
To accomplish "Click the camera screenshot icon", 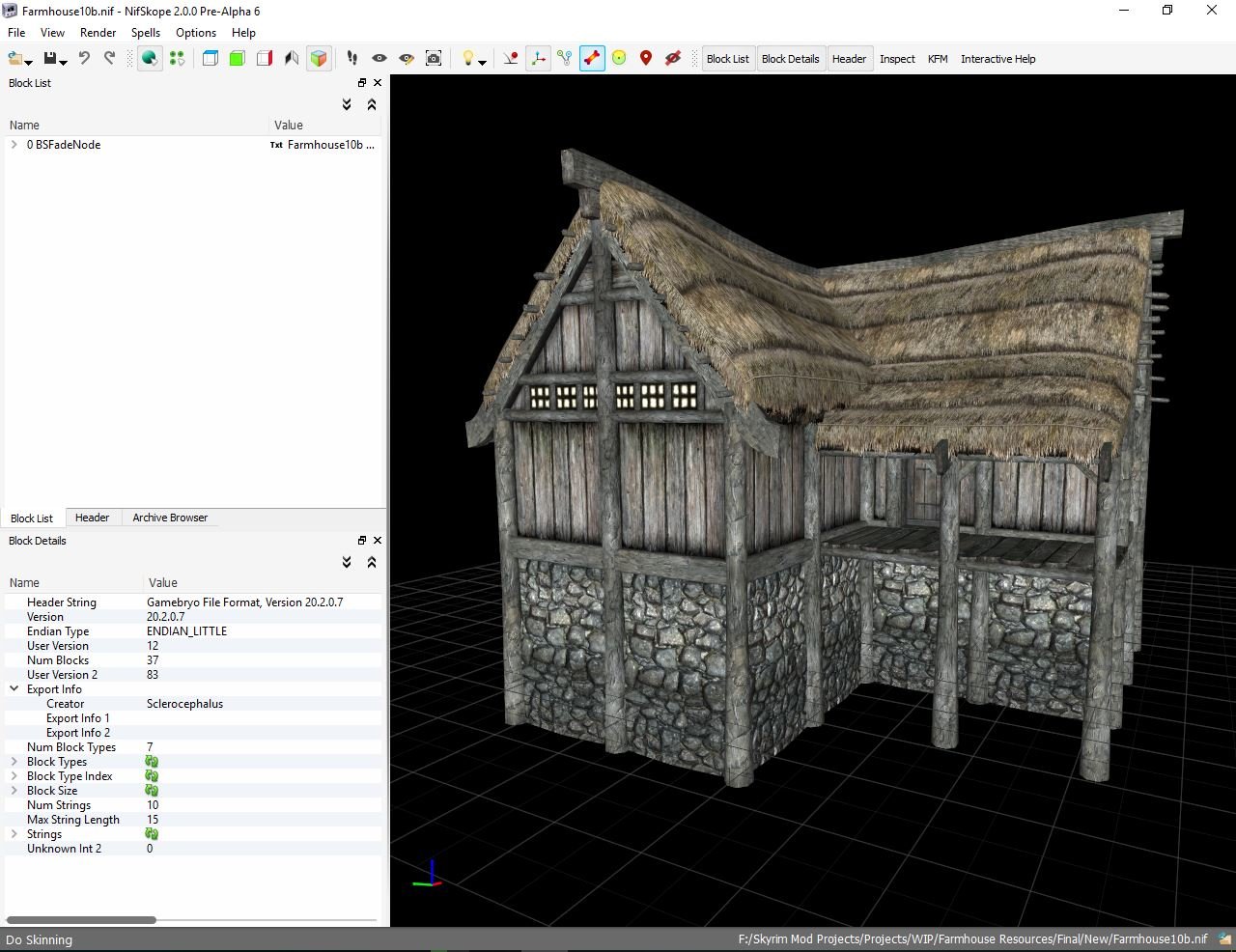I will coord(434,59).
